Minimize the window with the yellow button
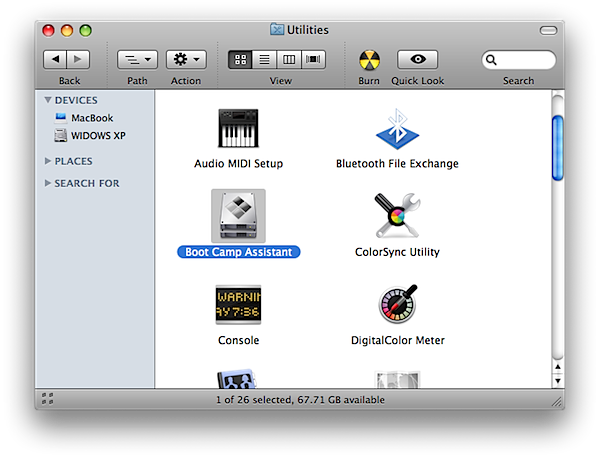The height and width of the screenshot is (458, 600). click(67, 30)
